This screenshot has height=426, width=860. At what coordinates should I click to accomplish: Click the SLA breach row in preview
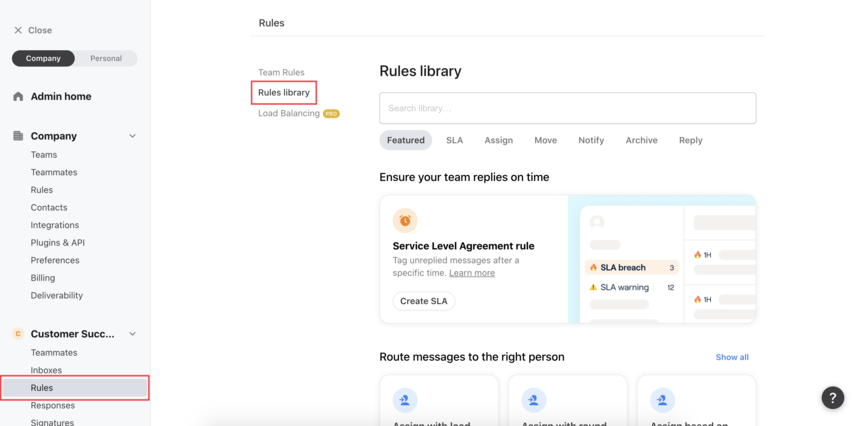pyautogui.click(x=632, y=268)
